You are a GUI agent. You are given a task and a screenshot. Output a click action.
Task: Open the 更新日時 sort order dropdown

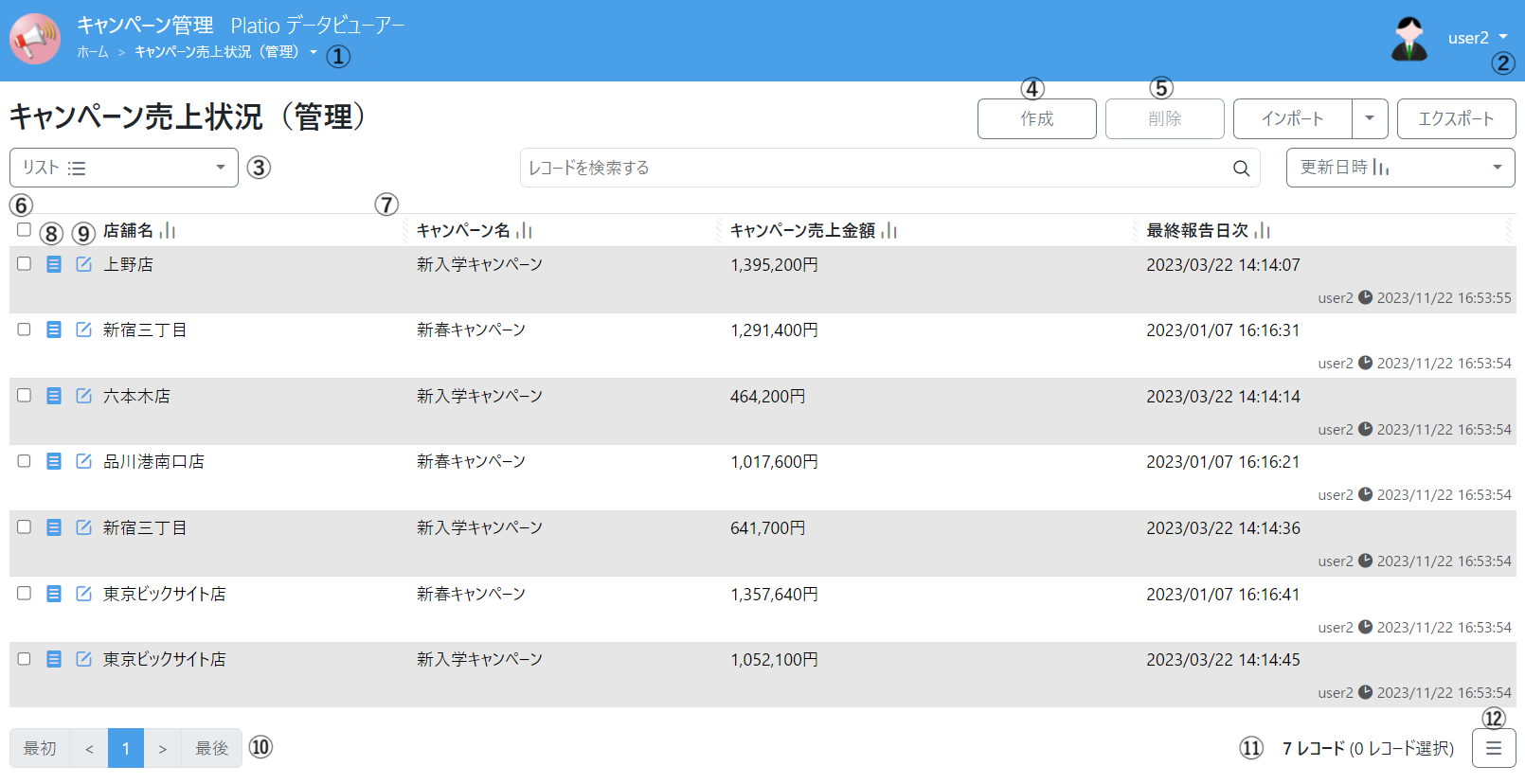pos(1401,168)
